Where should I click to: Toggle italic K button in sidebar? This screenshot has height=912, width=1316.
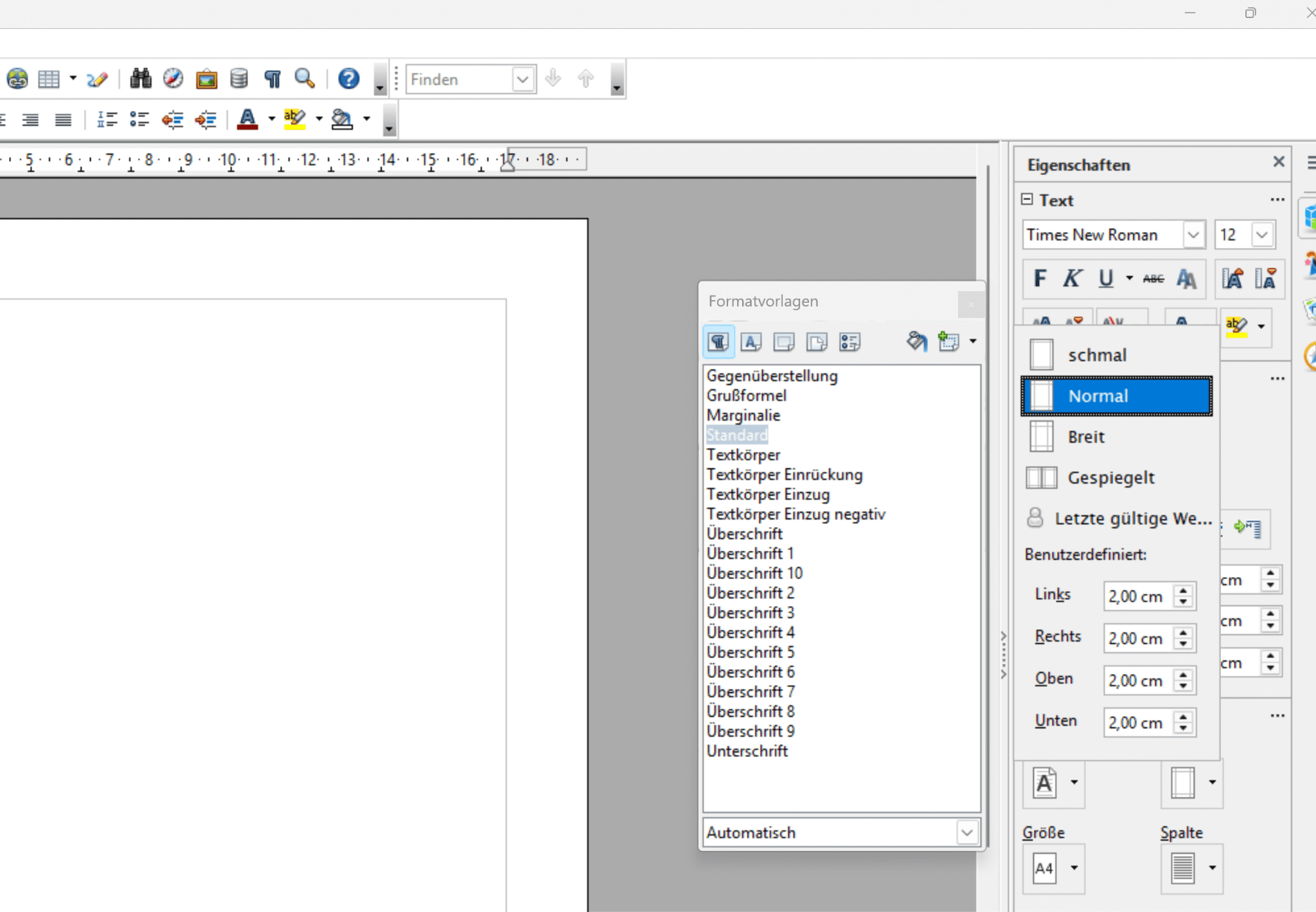(1071, 279)
